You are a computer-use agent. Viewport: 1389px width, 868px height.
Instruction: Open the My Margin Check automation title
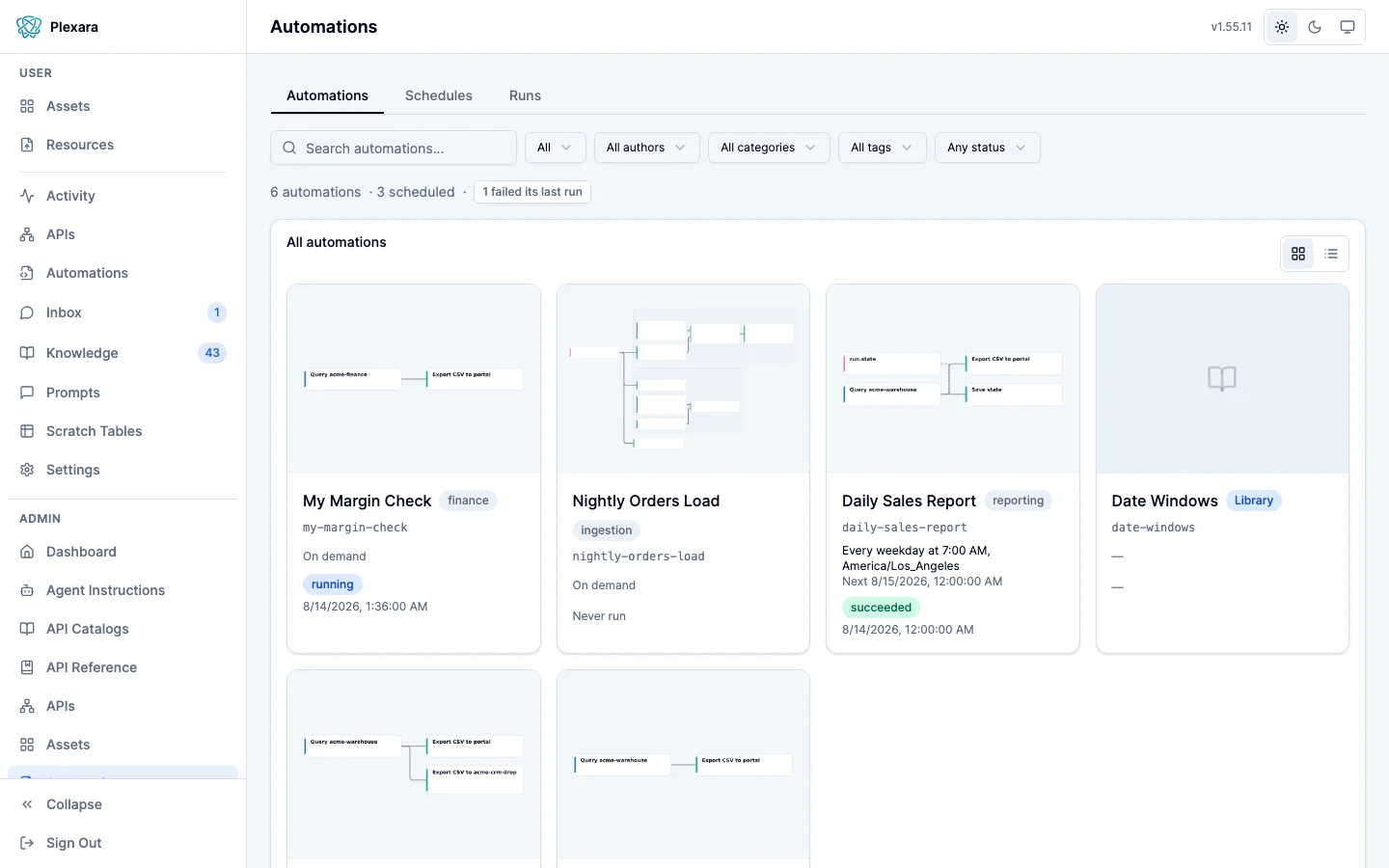pyautogui.click(x=367, y=501)
